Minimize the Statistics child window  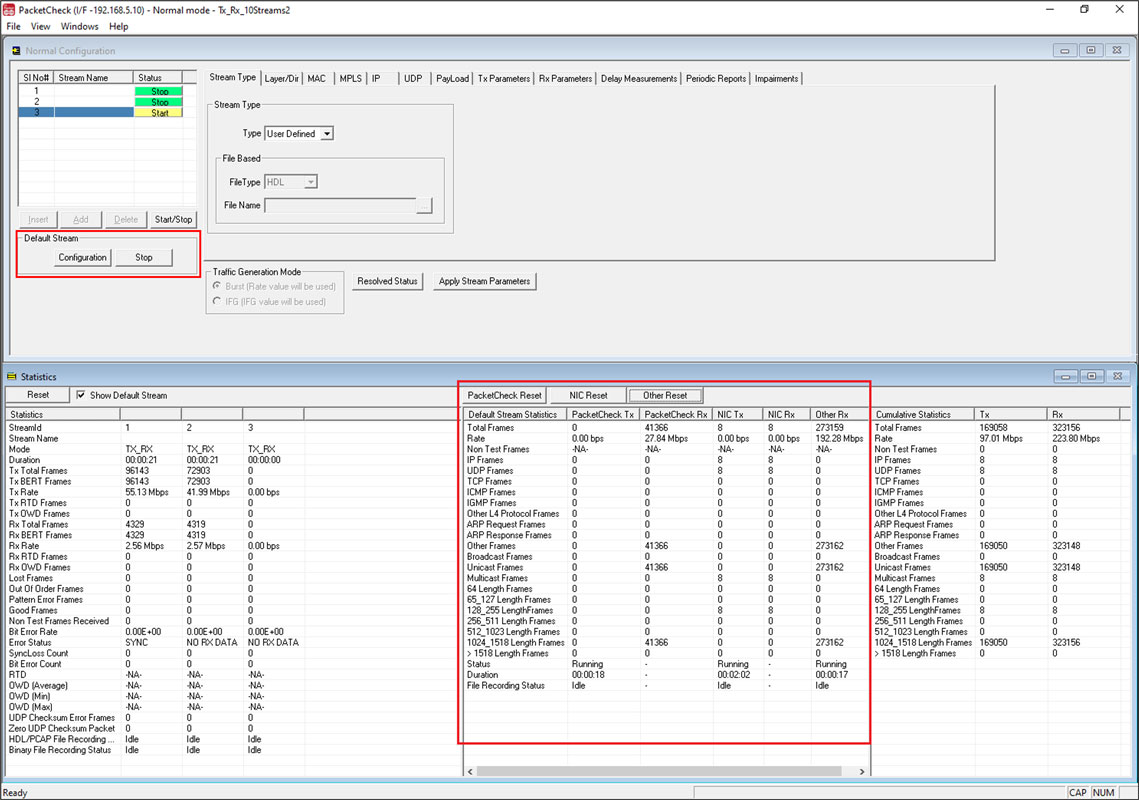pos(1065,376)
